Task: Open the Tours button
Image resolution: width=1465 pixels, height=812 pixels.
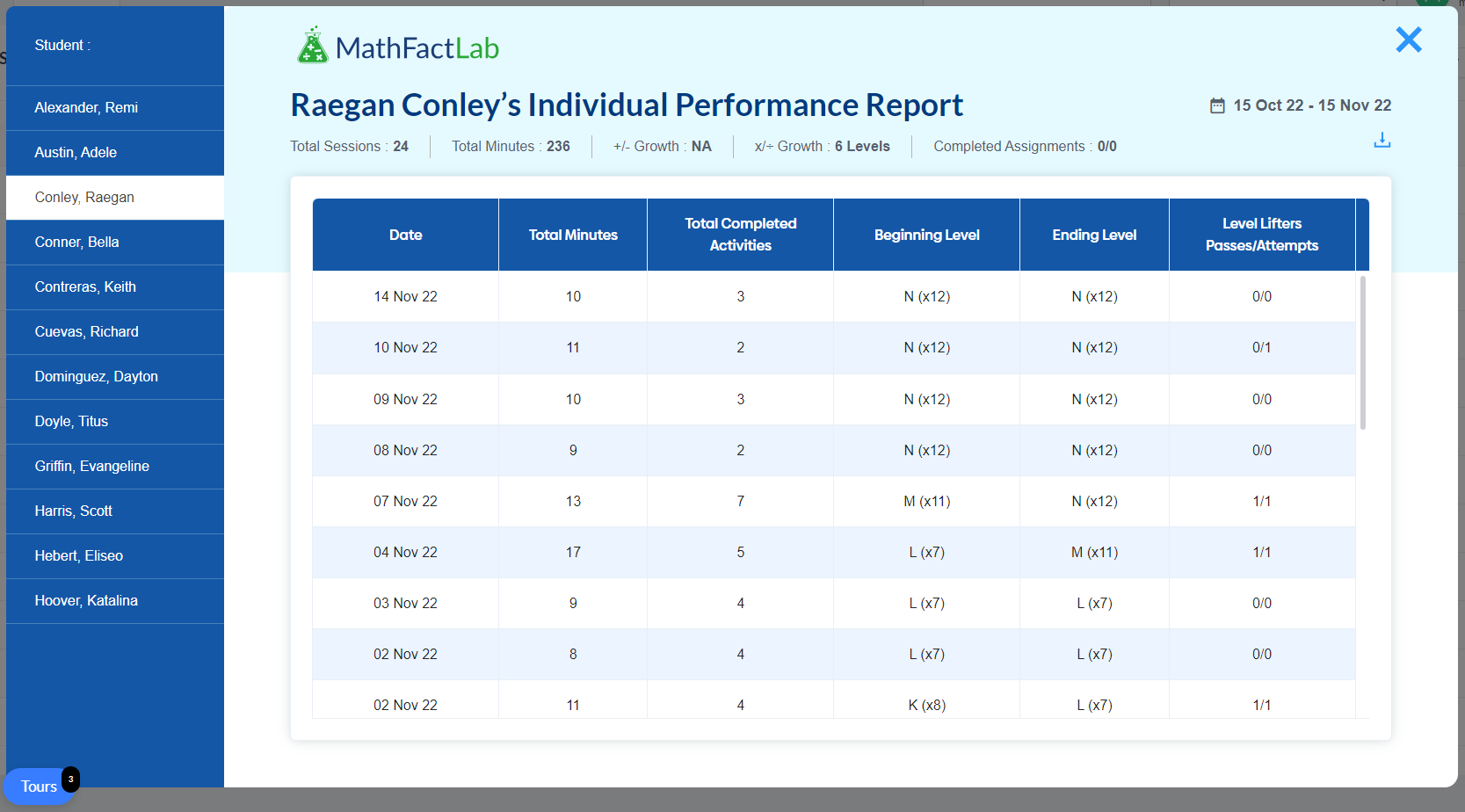Action: (x=39, y=787)
